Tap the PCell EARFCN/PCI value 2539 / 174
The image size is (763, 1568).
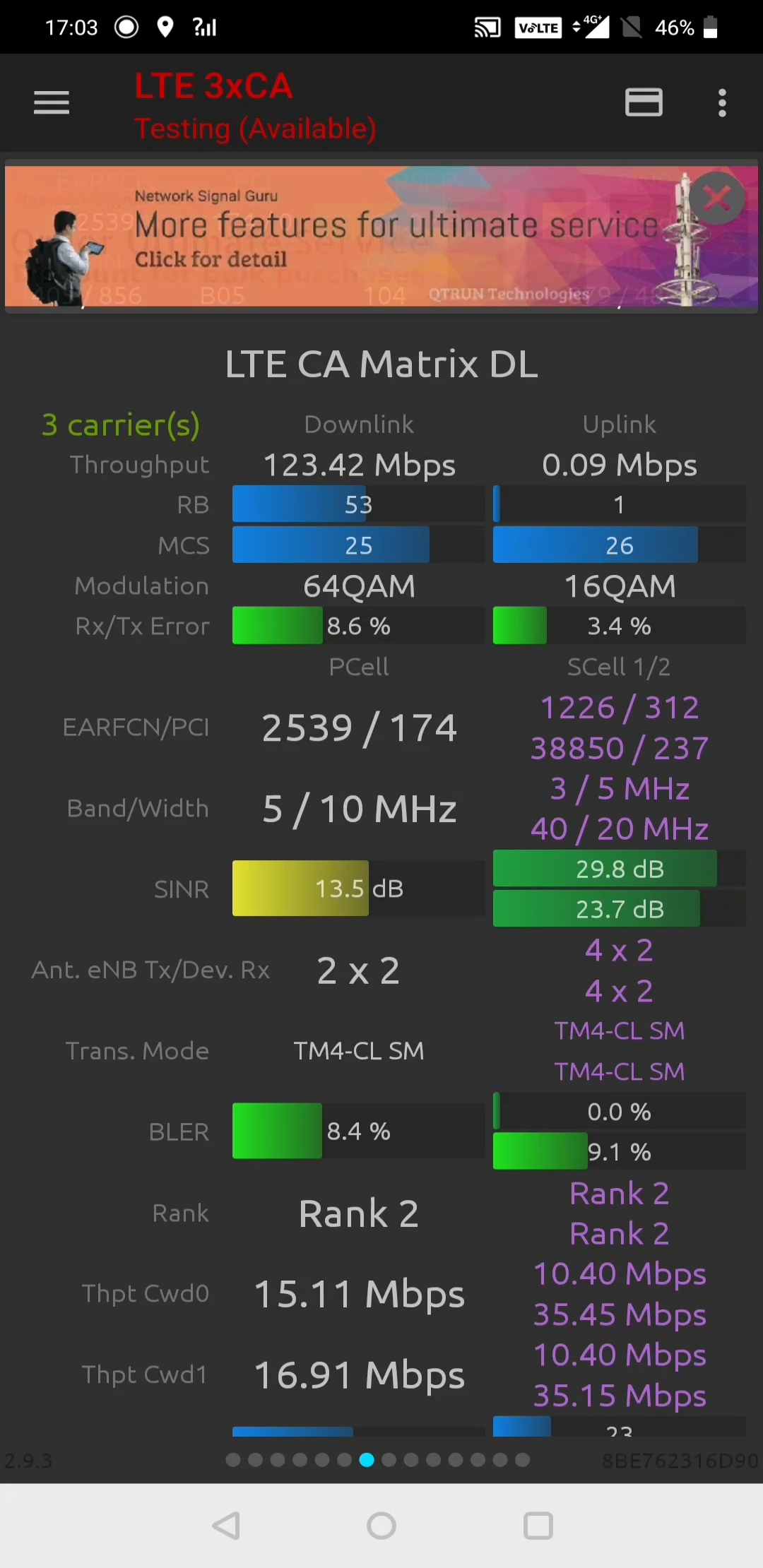pos(359,728)
